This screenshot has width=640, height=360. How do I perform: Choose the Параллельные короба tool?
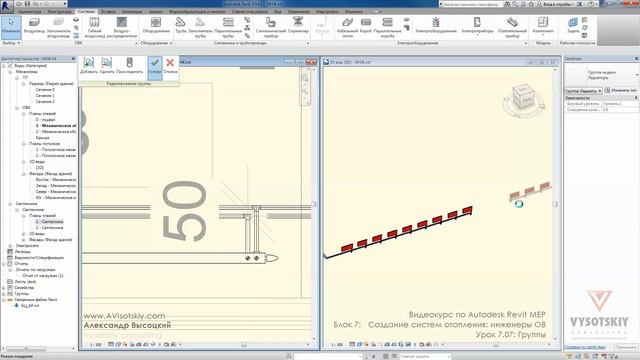tap(387, 27)
